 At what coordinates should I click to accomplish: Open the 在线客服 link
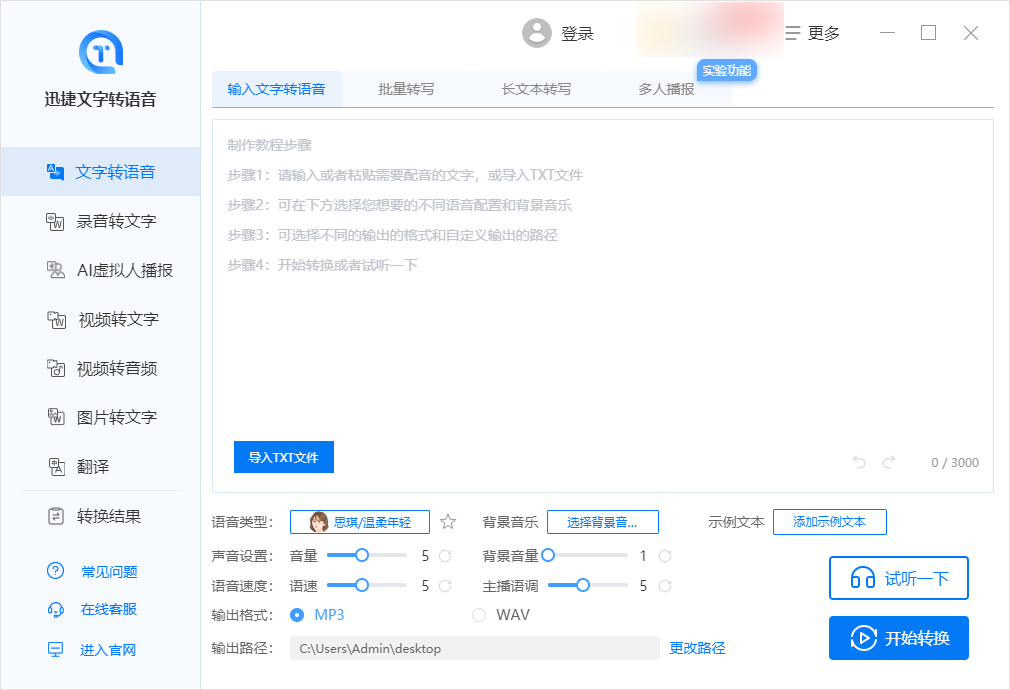(109, 609)
